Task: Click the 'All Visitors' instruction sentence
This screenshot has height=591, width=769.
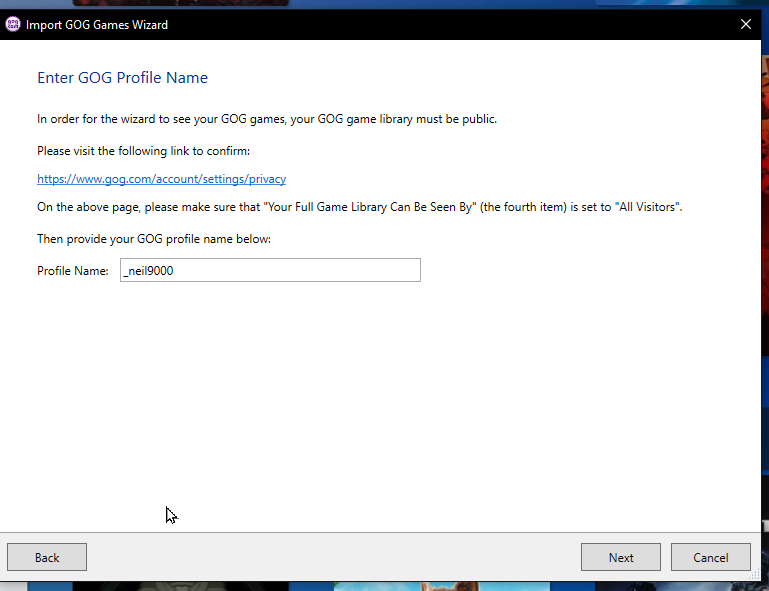Action: (x=359, y=207)
